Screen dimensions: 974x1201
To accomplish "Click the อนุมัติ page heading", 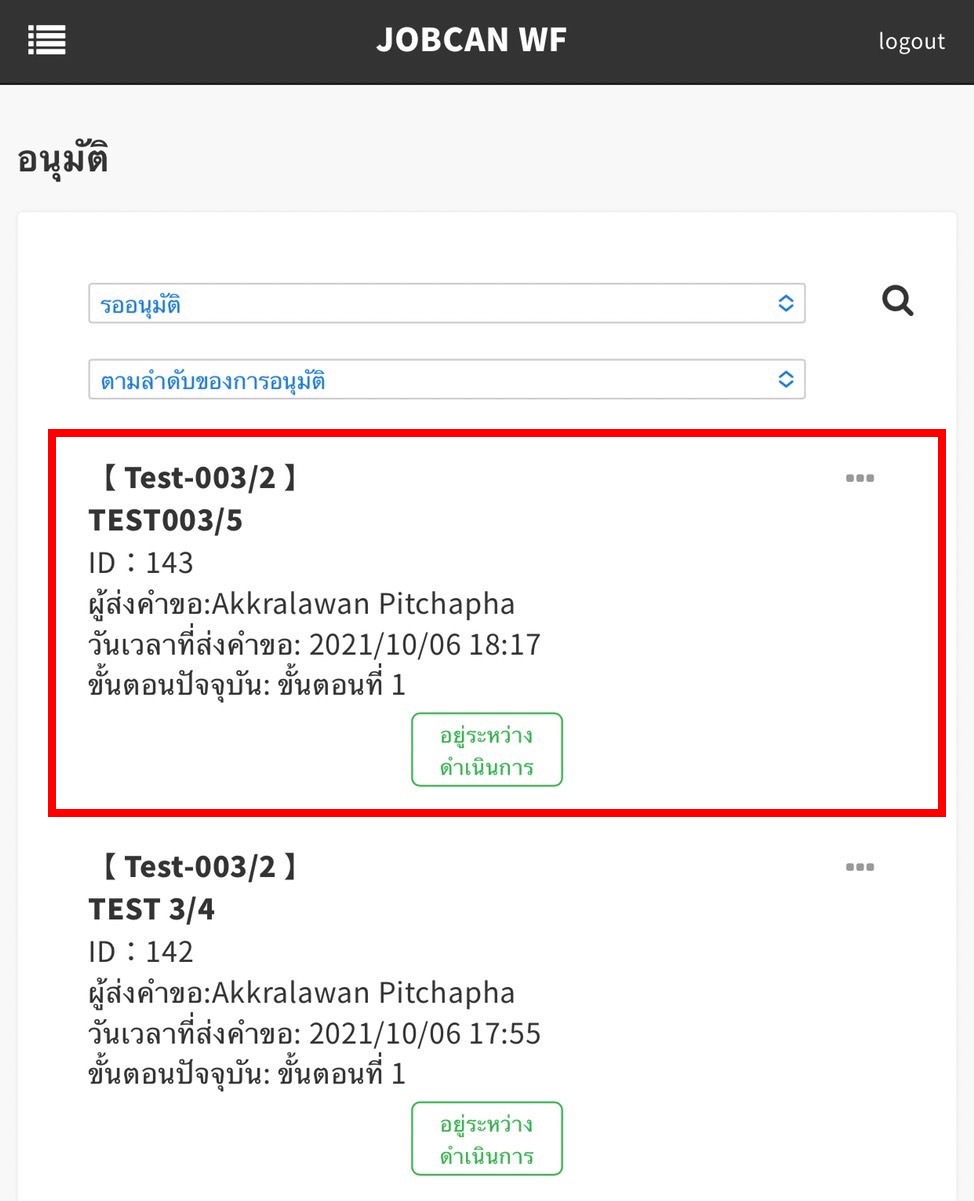I will pos(63,160).
